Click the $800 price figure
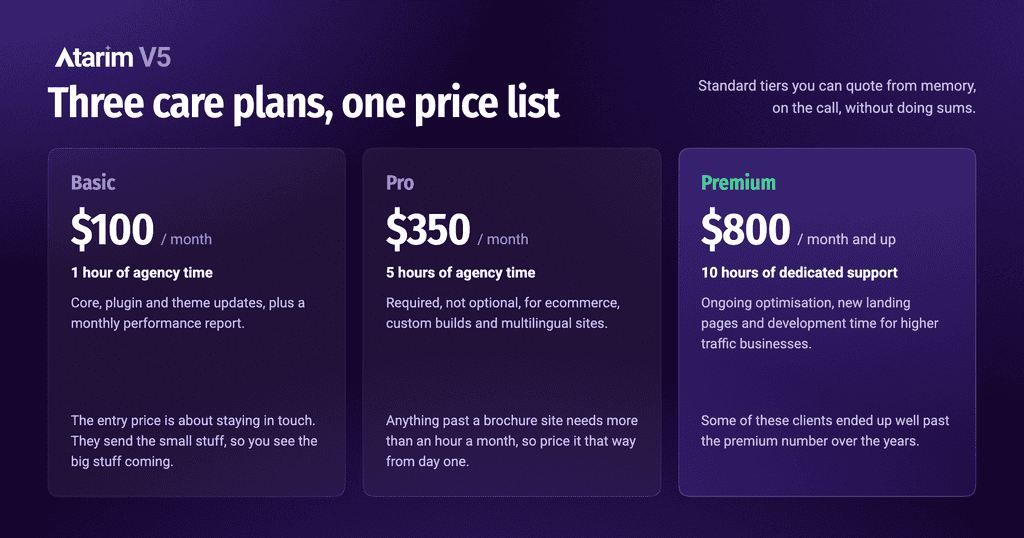The height and width of the screenshot is (538, 1024). 745,229
